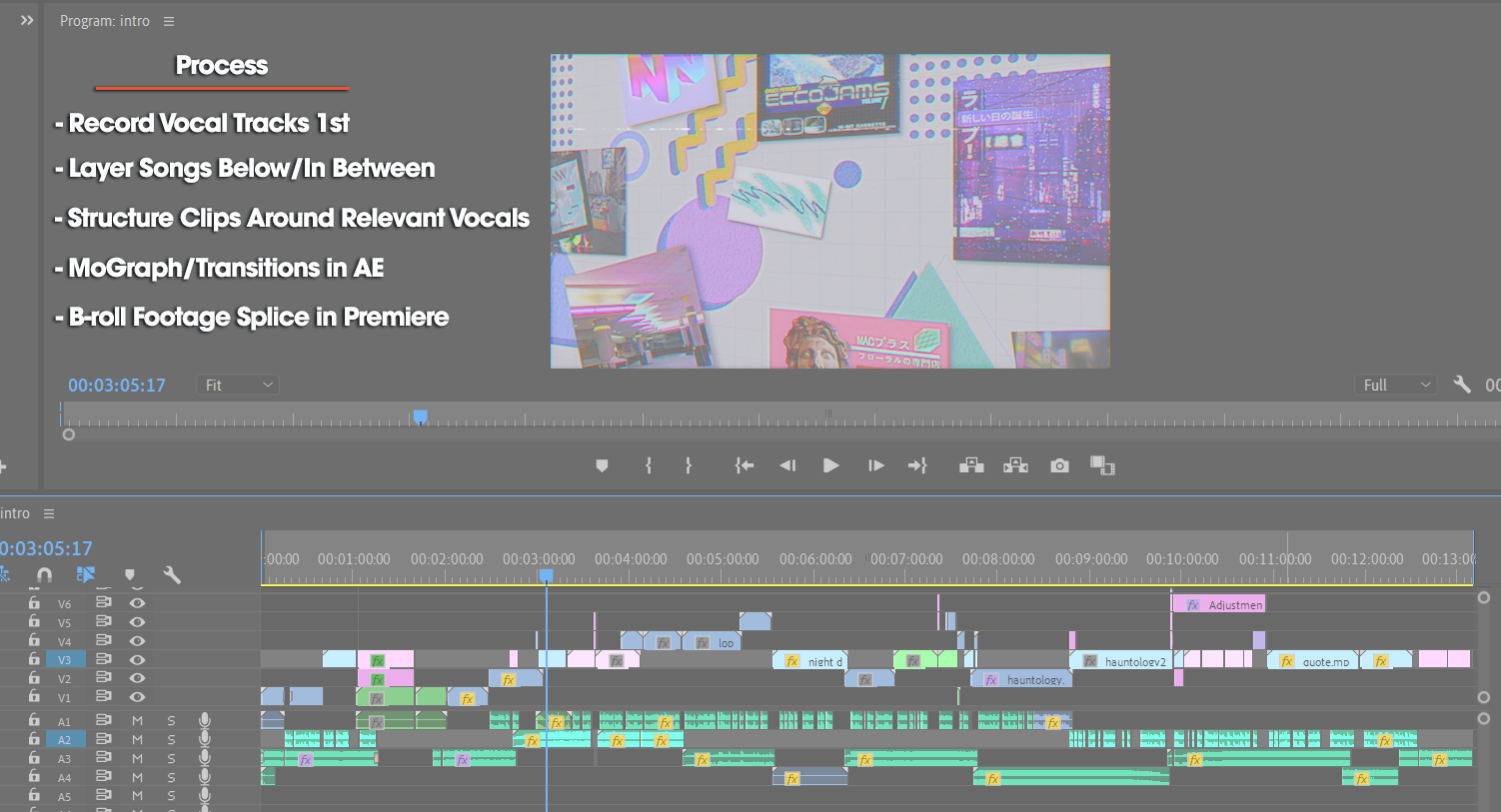1501x812 pixels.
Task: Expand collapsed panel with double chevron
Action: (x=27, y=20)
